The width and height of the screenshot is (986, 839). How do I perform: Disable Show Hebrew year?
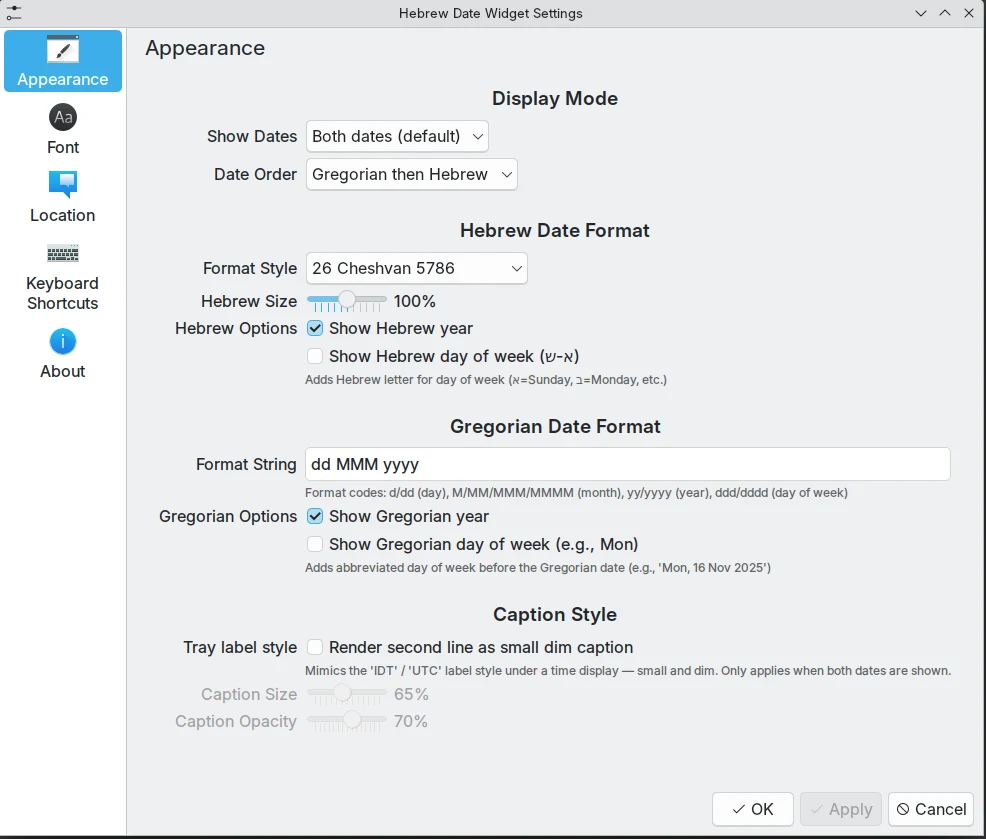click(315, 328)
